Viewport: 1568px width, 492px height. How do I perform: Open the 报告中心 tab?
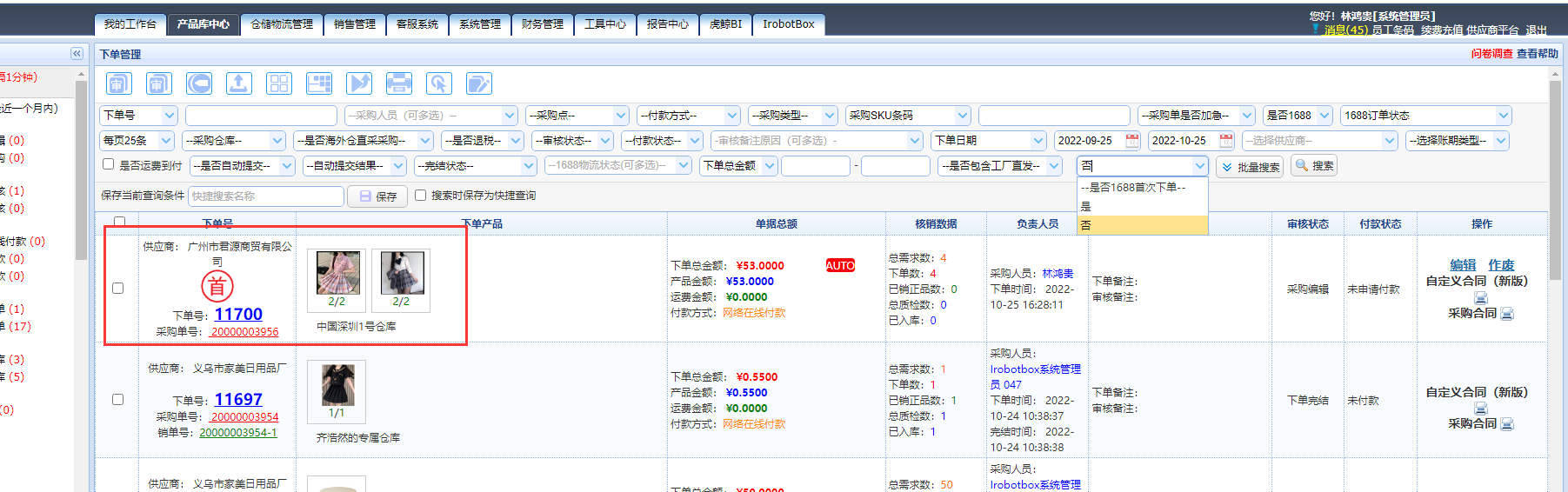tap(668, 24)
